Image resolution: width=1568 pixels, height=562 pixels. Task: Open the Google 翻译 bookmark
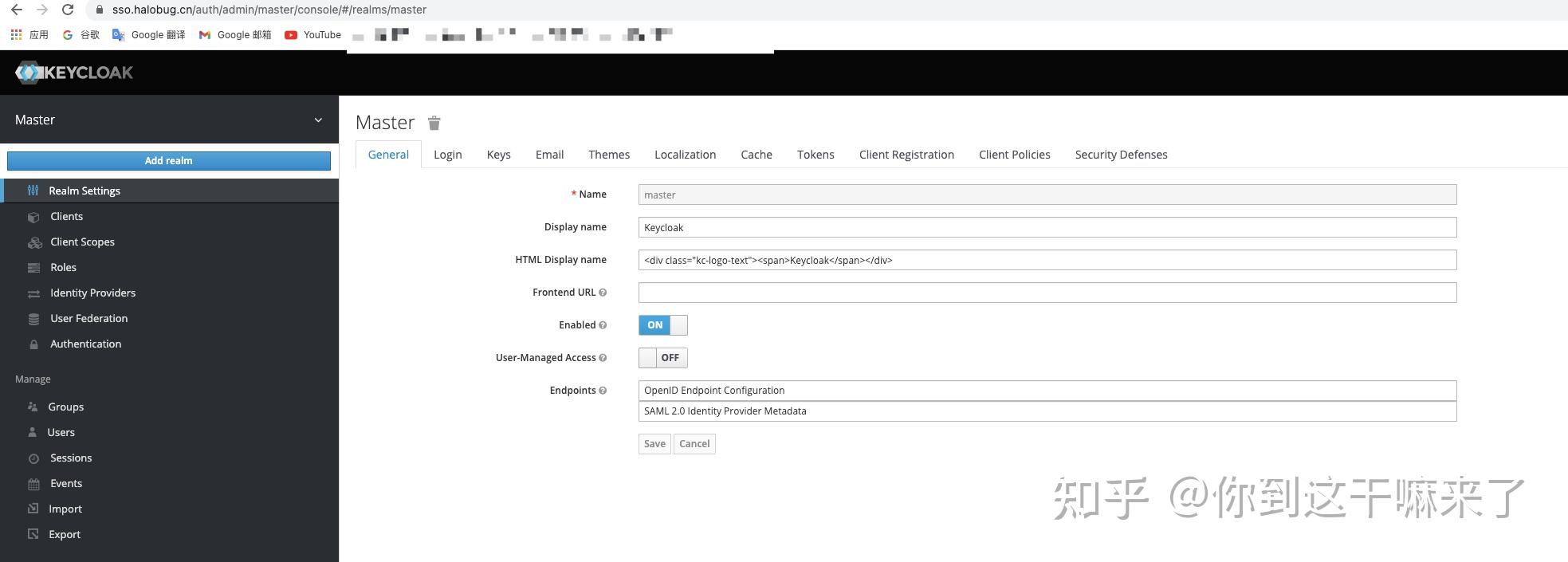149,35
